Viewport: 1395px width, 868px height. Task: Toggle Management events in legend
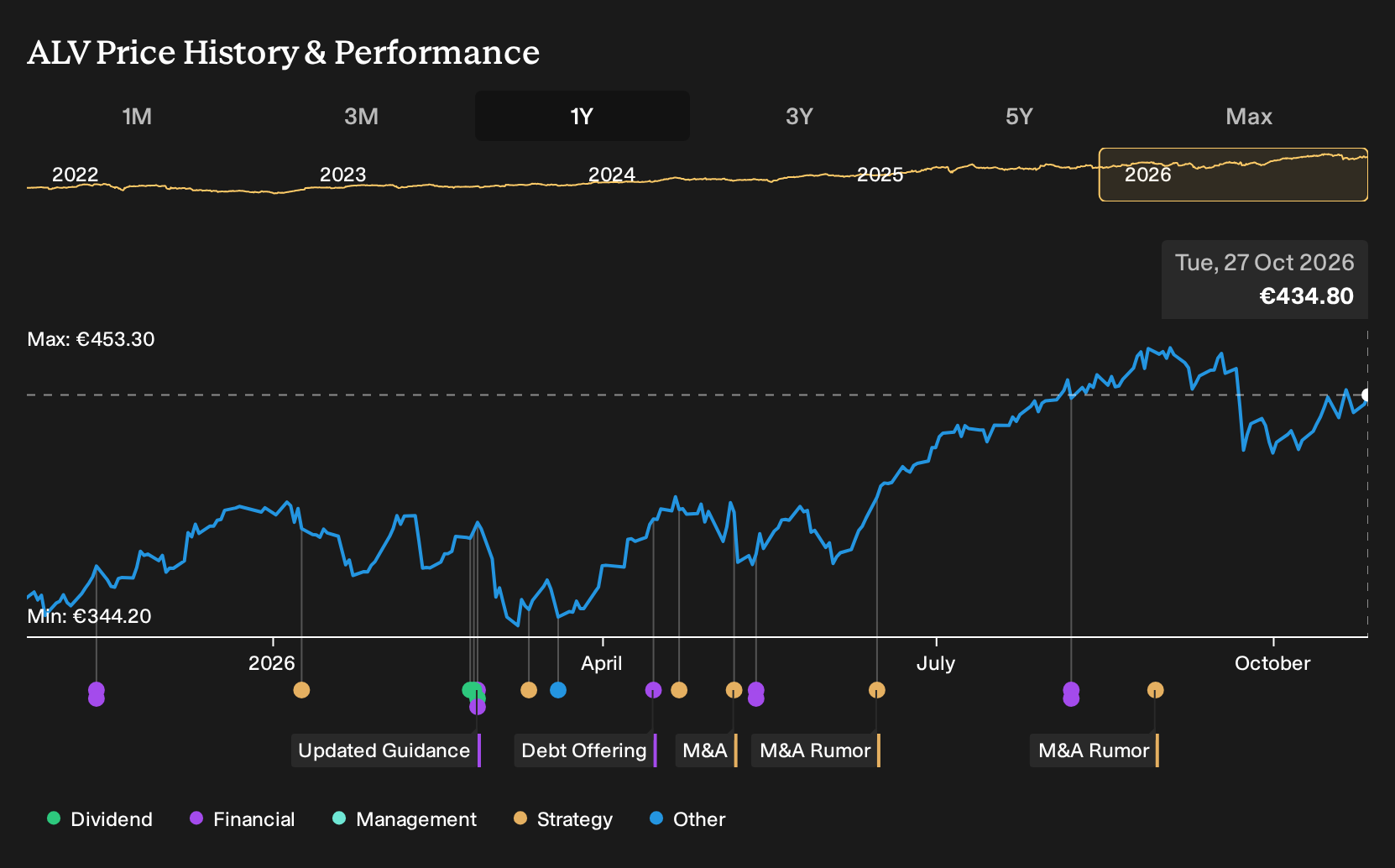pyautogui.click(x=405, y=819)
